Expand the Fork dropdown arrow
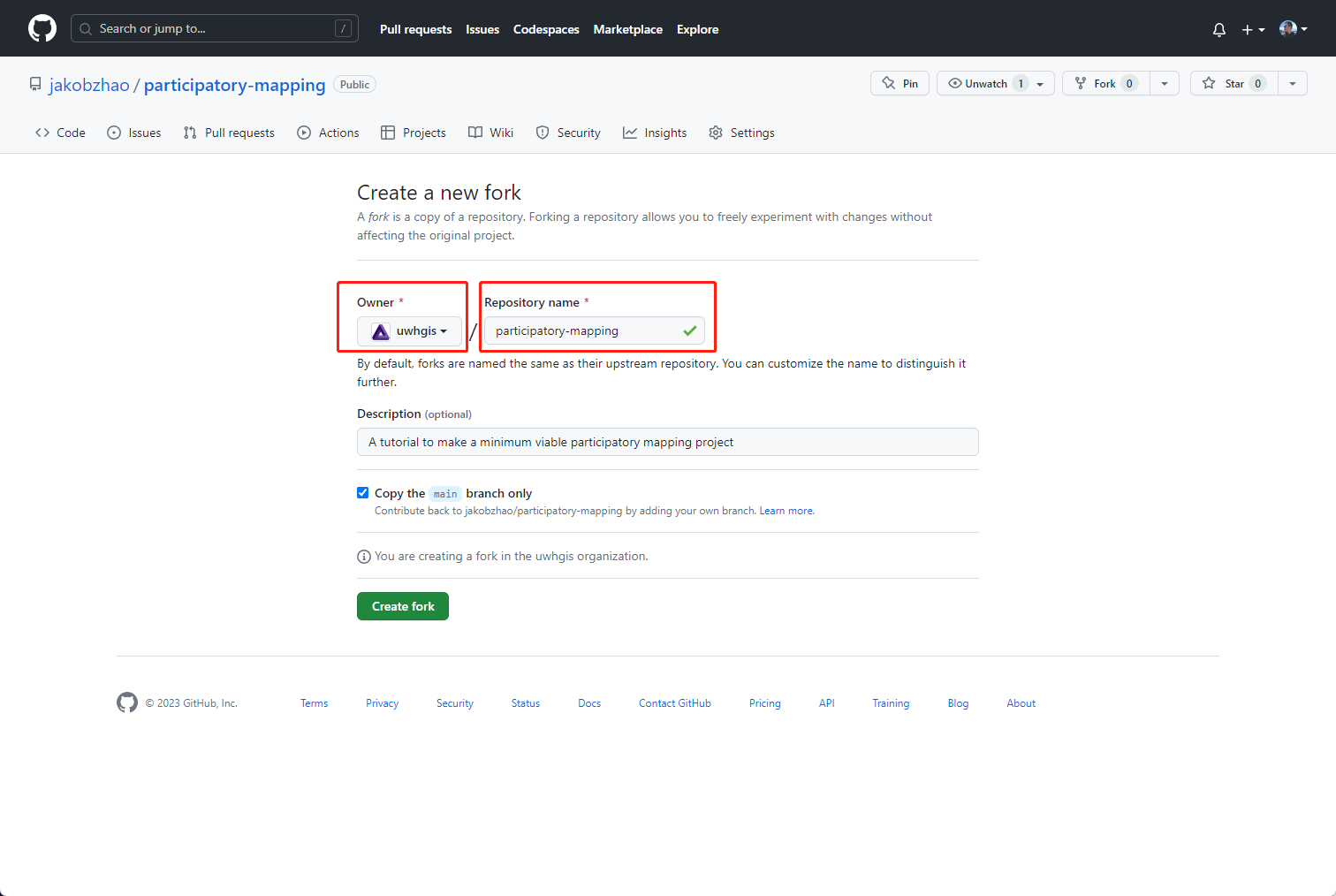1336x896 pixels. pyautogui.click(x=1165, y=83)
